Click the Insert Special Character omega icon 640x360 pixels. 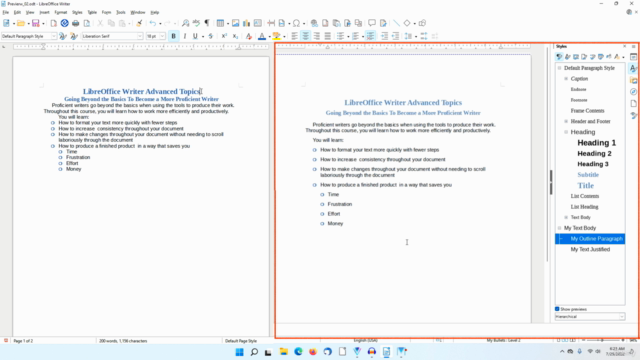296,23
